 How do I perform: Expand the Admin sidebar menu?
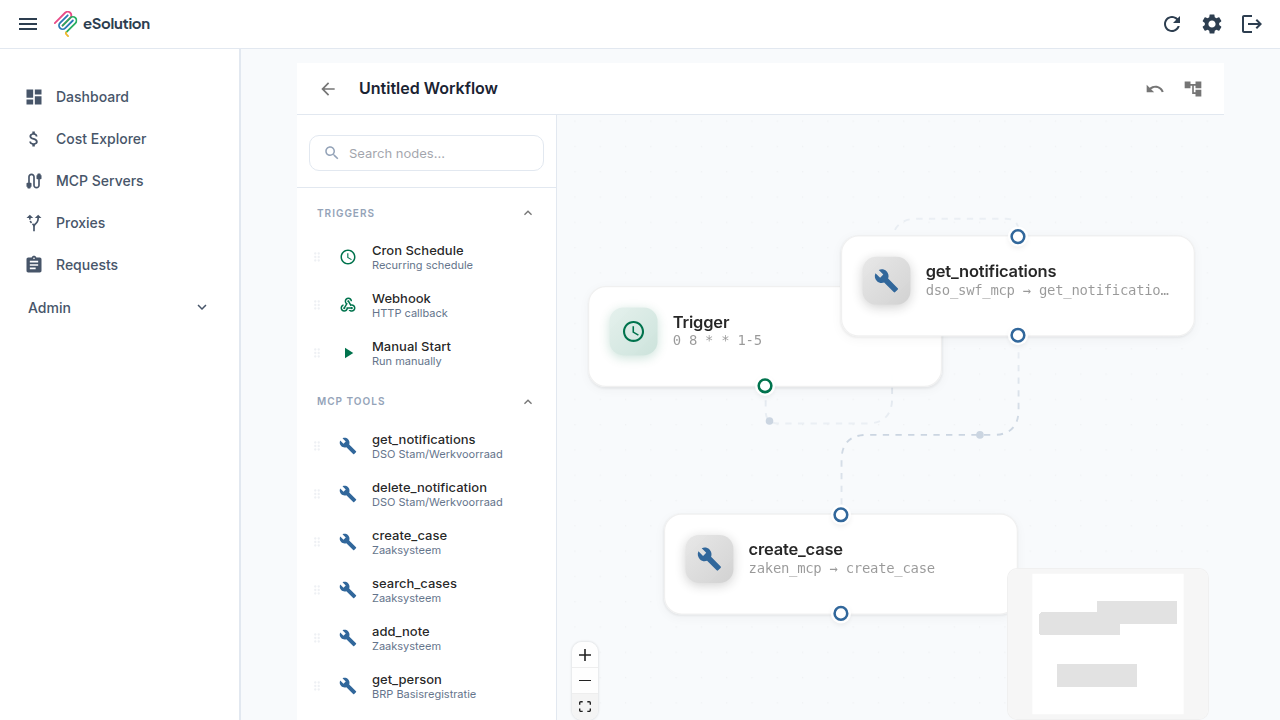120,308
